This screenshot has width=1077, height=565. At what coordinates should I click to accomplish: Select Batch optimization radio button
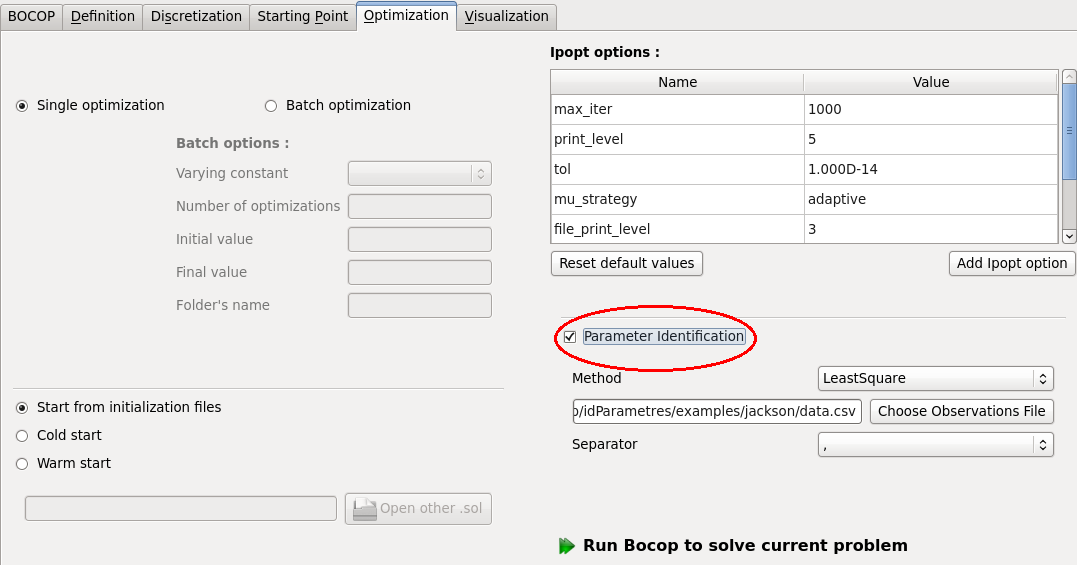point(271,106)
